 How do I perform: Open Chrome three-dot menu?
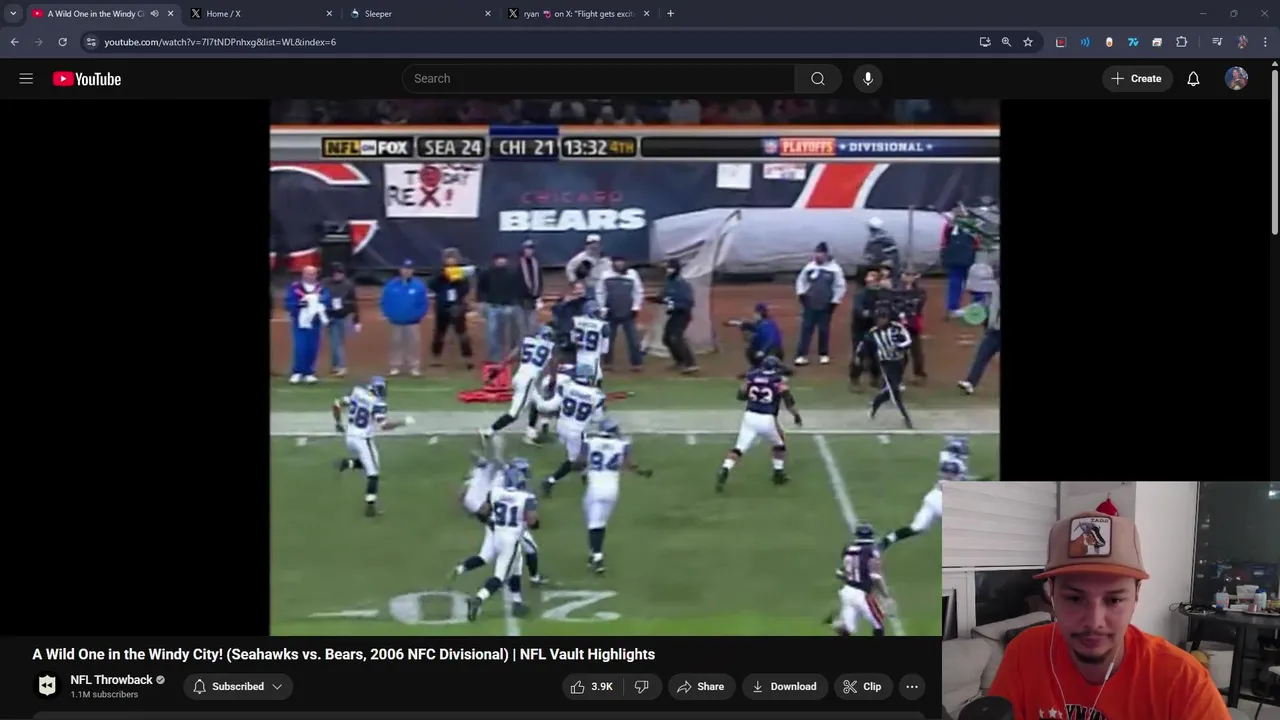1266,42
